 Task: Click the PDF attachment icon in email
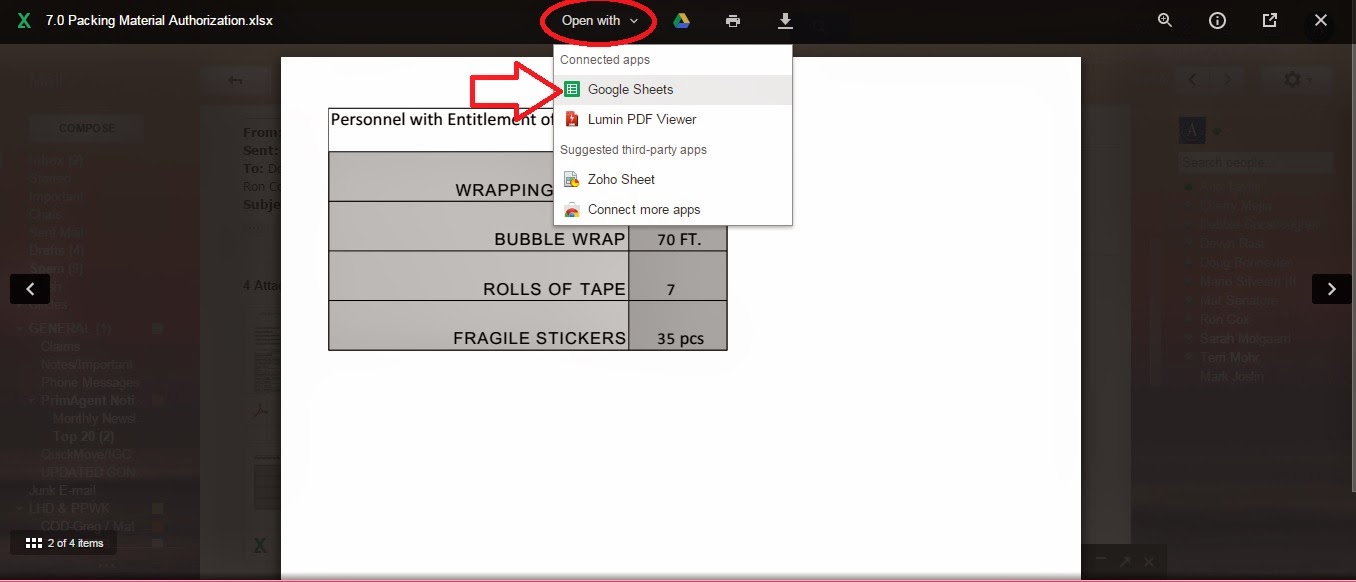coord(259,410)
